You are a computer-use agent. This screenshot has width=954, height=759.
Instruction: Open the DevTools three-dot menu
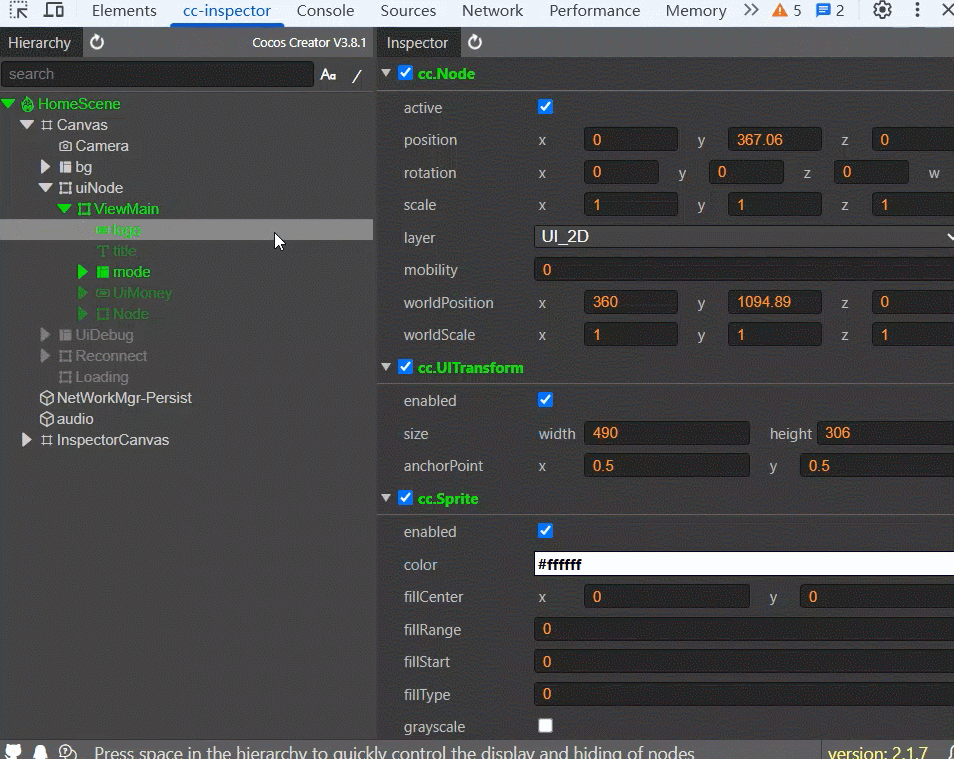(x=917, y=10)
